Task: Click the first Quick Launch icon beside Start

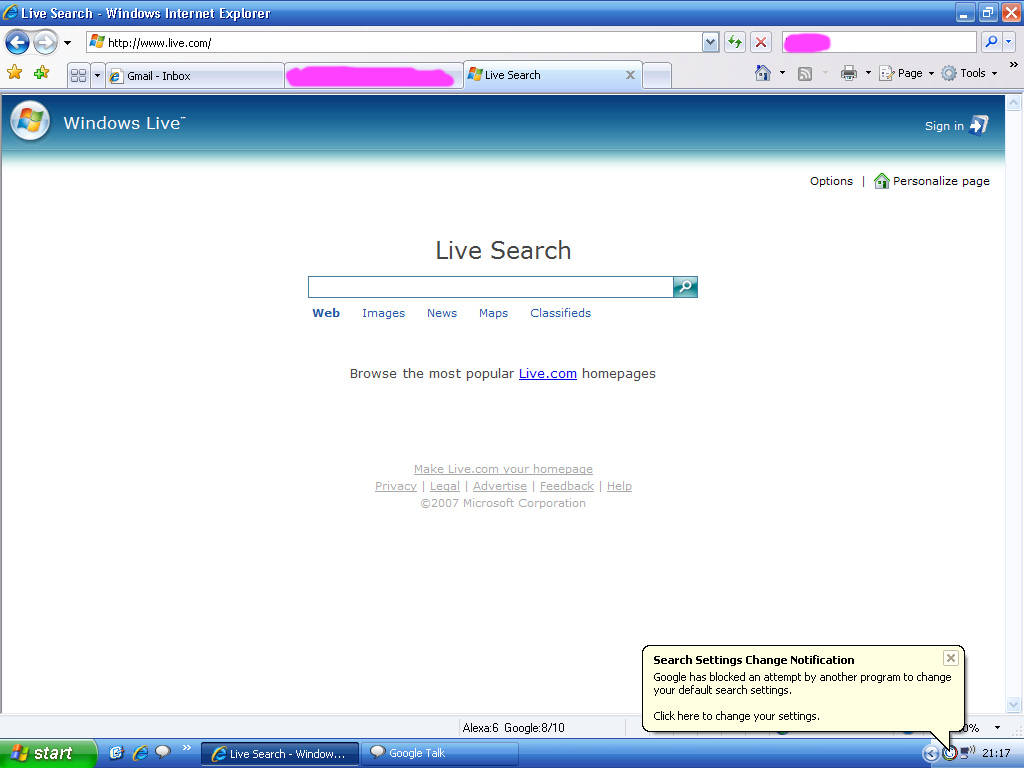Action: 116,752
